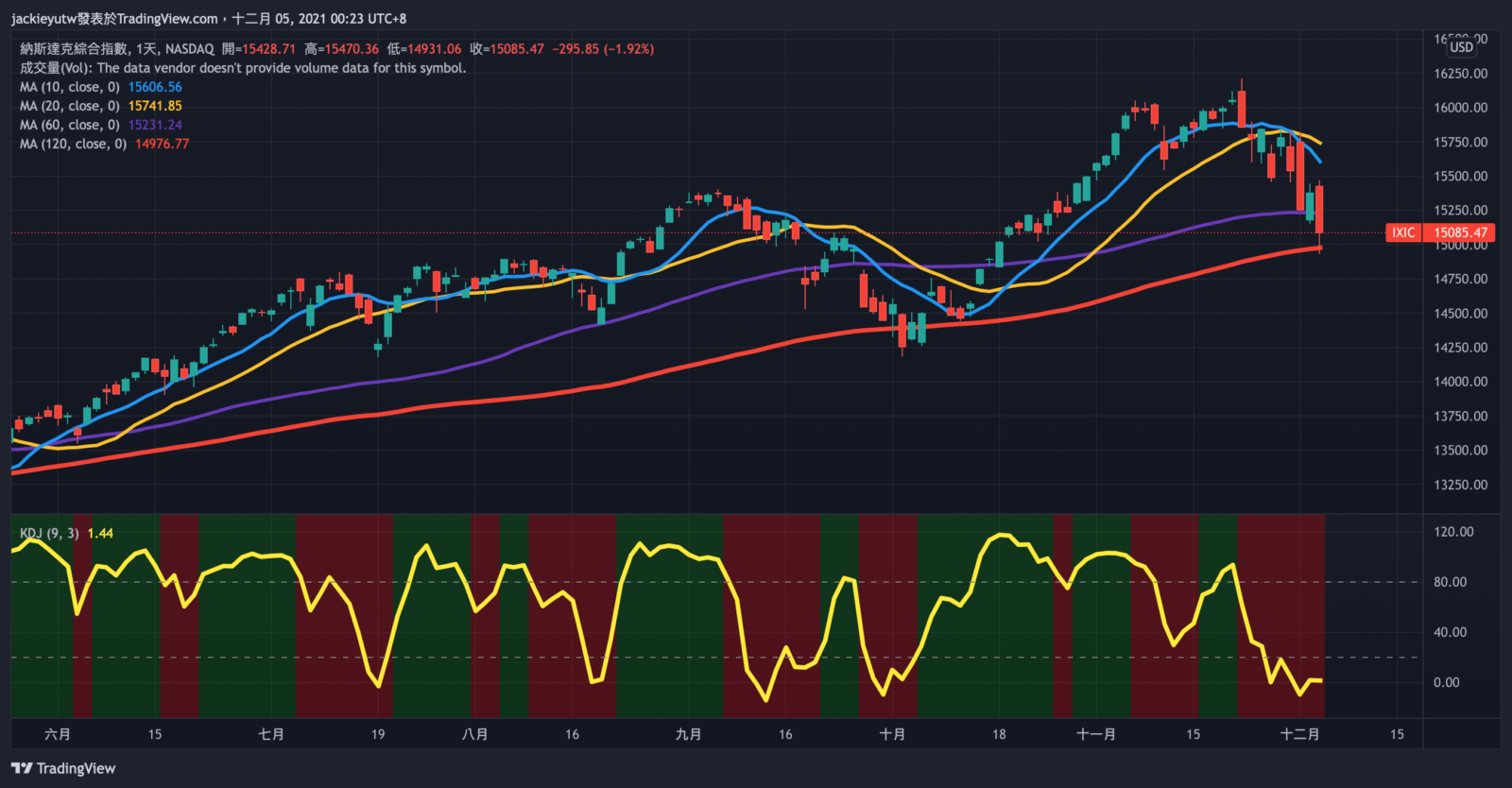1512x788 pixels.
Task: Click the TradingView.com text in header
Action: tap(167, 19)
